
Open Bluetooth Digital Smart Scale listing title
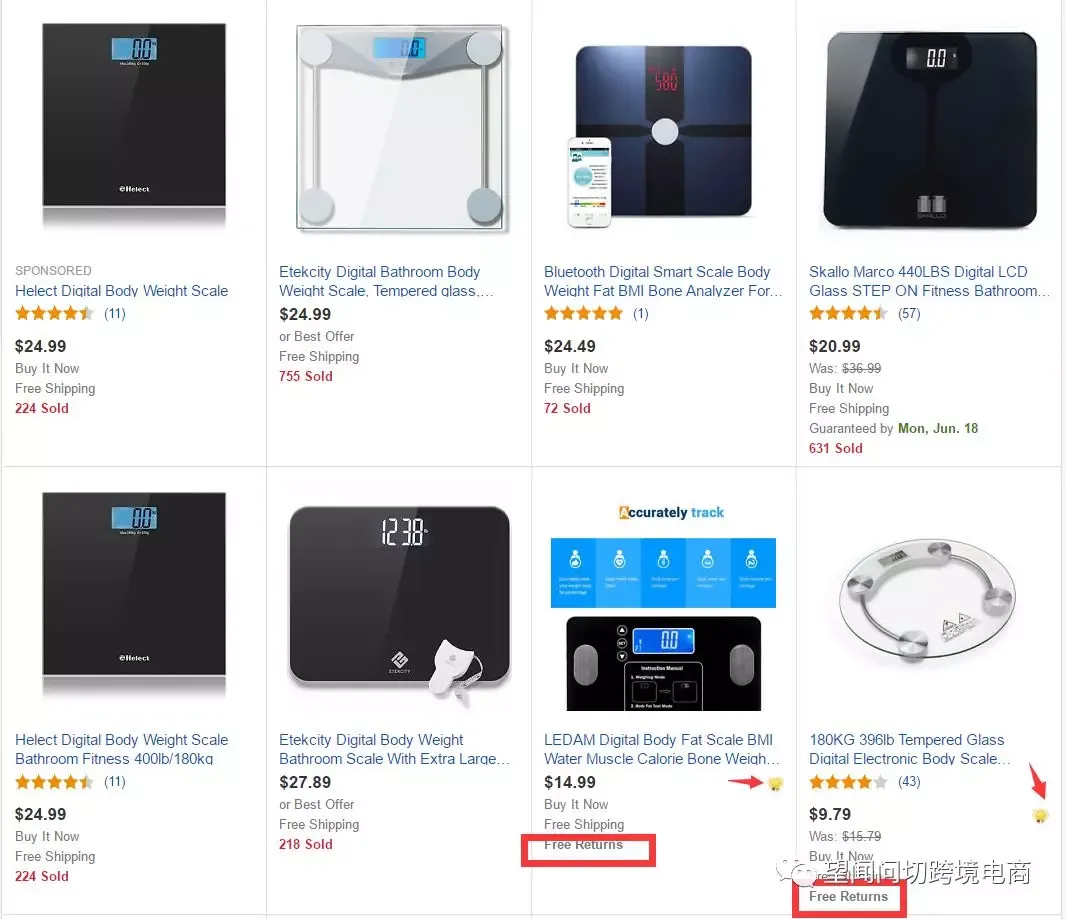pos(663,281)
